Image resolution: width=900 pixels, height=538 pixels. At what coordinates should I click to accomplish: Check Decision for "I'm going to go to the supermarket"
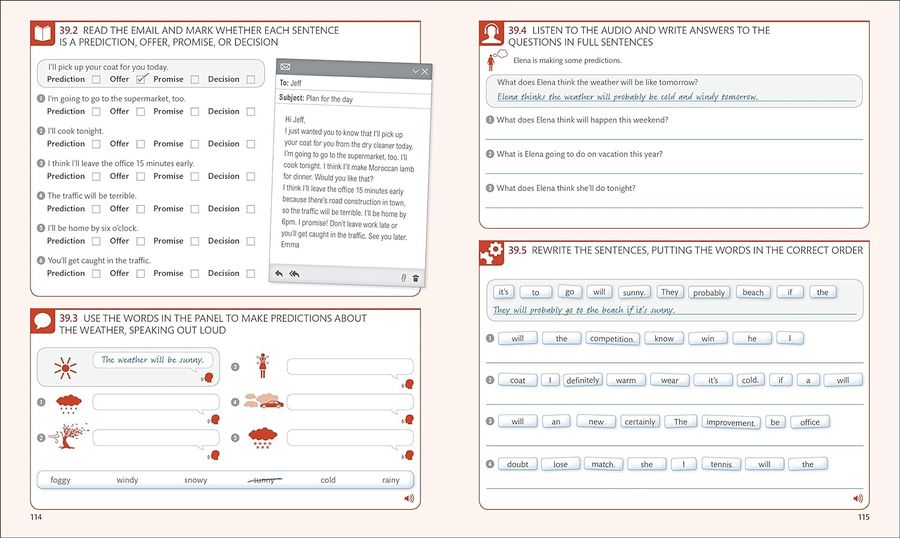pyautogui.click(x=251, y=111)
